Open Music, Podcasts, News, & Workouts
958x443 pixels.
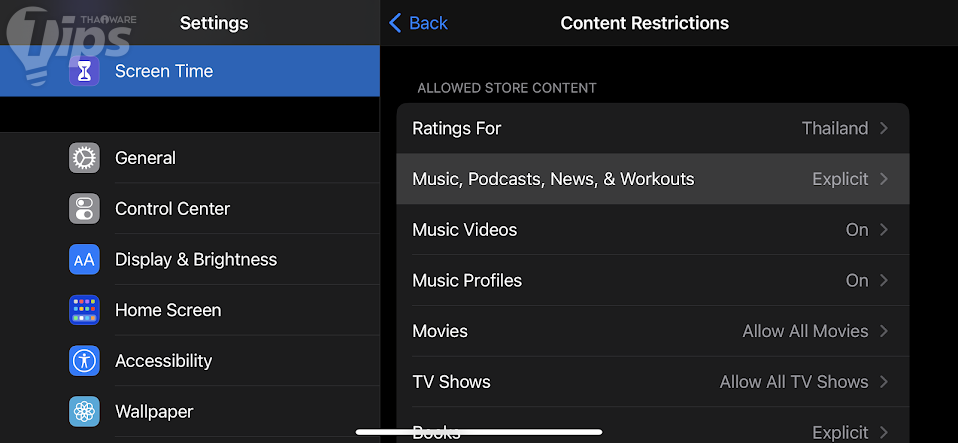point(553,179)
